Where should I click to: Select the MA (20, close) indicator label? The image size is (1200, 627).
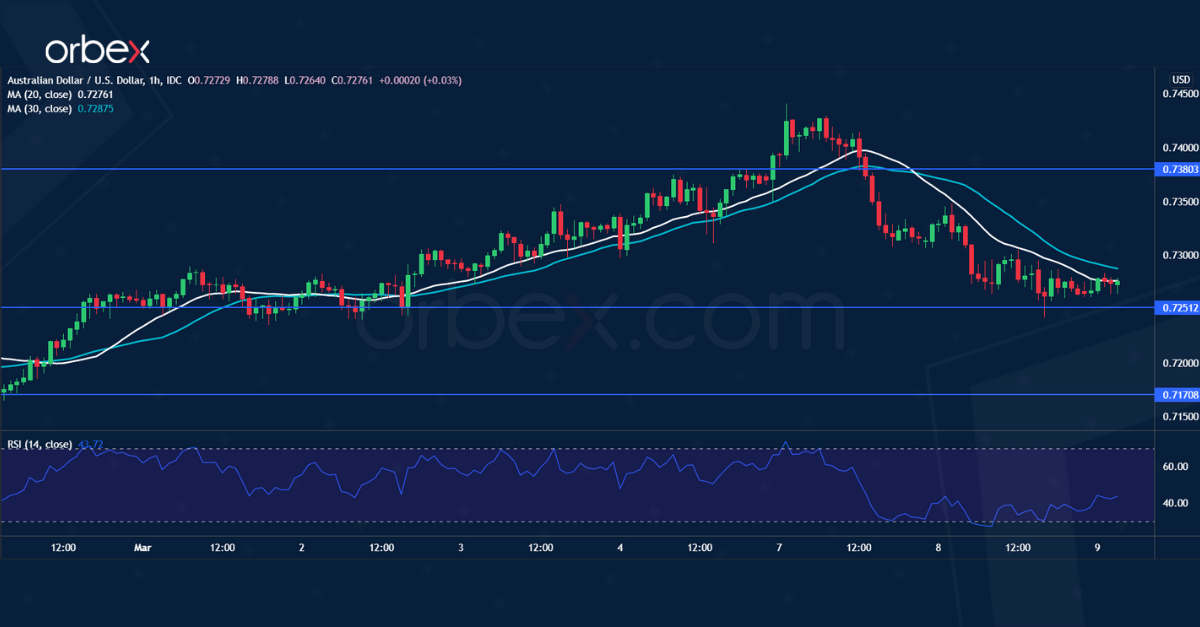tap(40, 94)
